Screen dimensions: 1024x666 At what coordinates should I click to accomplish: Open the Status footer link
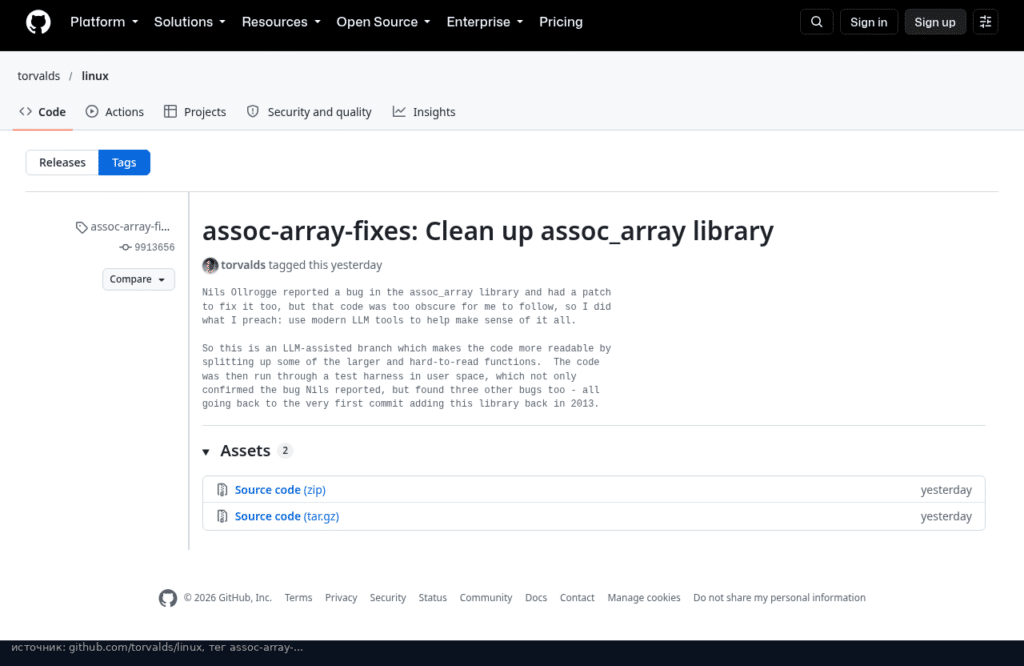432,598
